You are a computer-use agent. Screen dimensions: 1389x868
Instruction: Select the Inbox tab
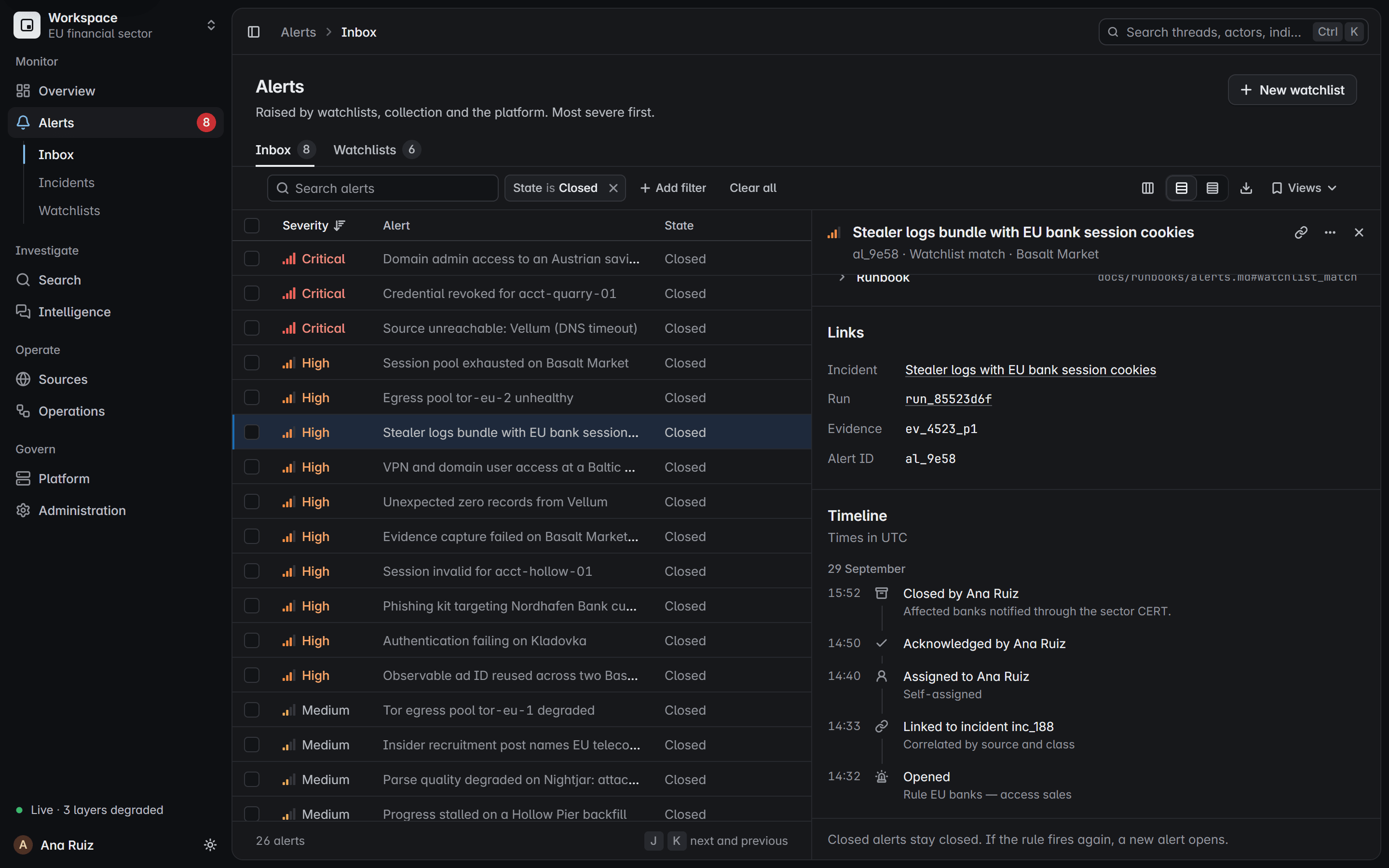tap(285, 150)
